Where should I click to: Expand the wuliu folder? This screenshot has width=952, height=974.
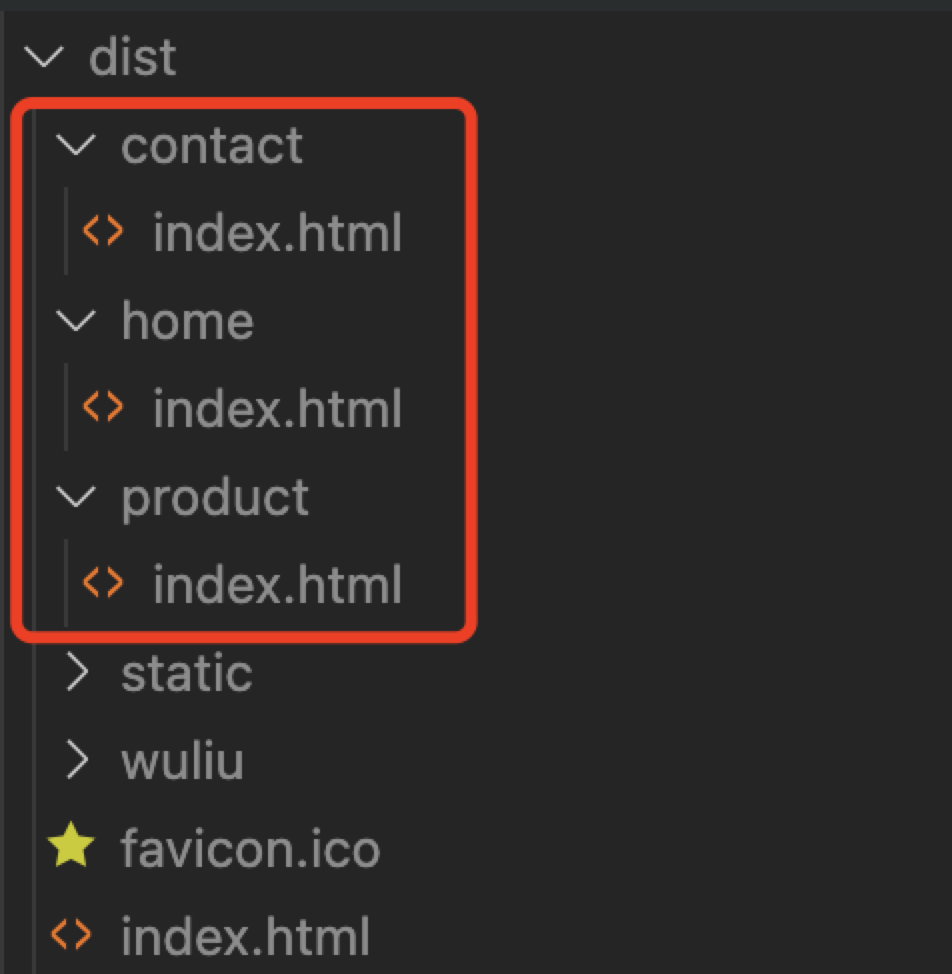point(182,760)
